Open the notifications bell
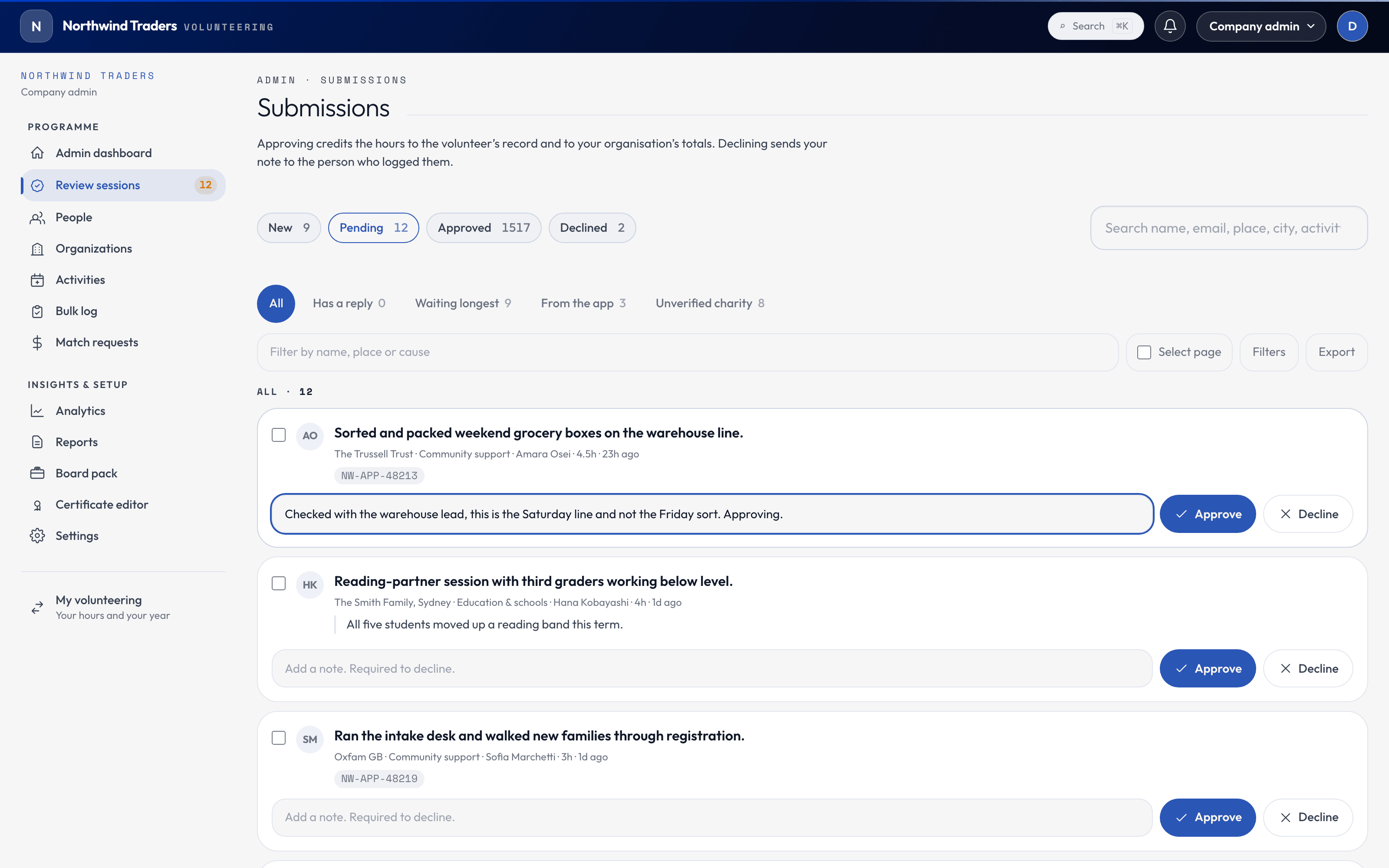This screenshot has width=1389, height=868. (x=1170, y=26)
